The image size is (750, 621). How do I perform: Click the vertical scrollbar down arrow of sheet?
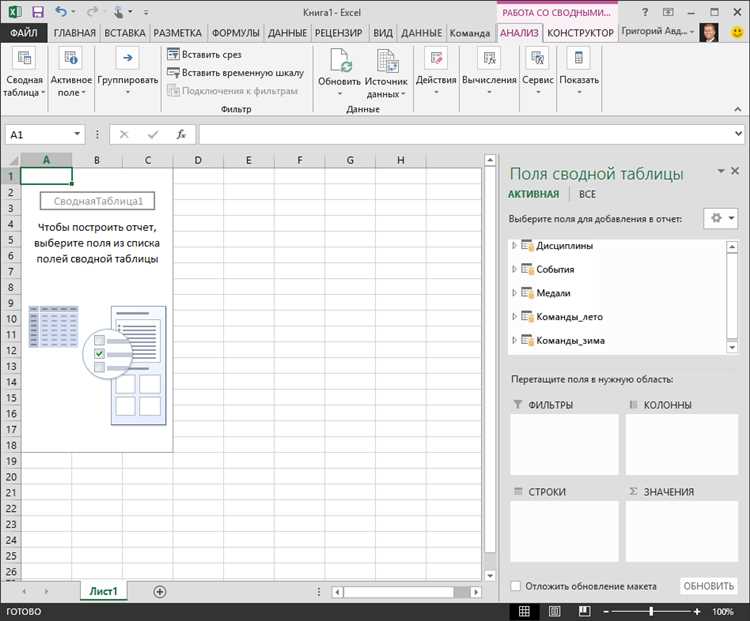point(490,576)
